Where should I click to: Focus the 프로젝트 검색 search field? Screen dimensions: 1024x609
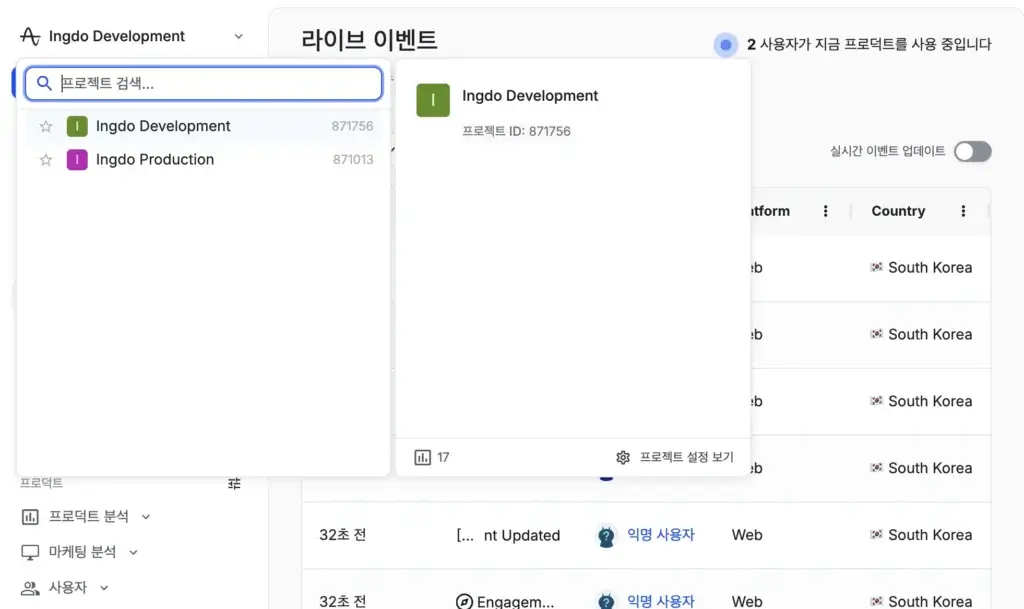204,84
